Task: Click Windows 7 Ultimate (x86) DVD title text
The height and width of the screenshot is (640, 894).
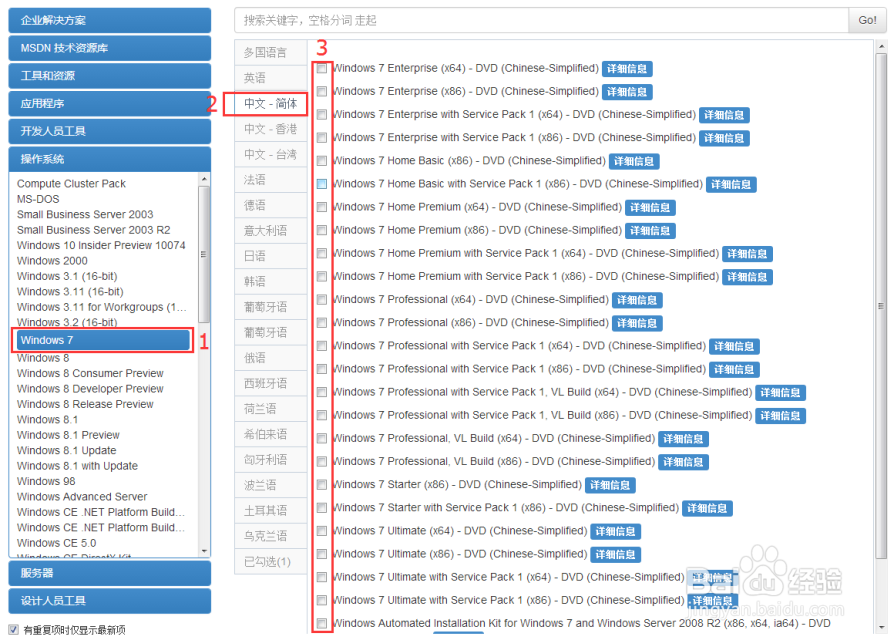Action: pyautogui.click(x=460, y=554)
